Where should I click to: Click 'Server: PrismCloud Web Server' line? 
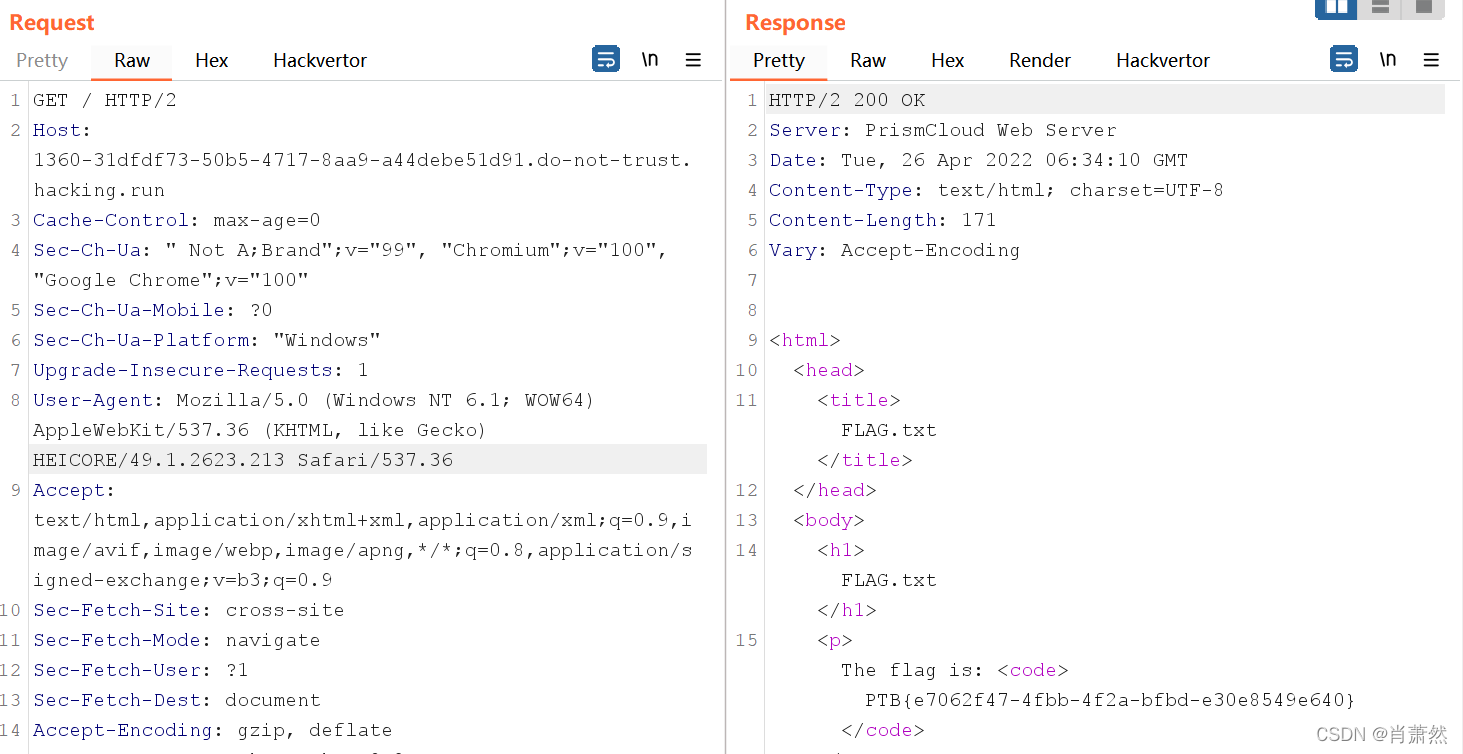[943, 130]
